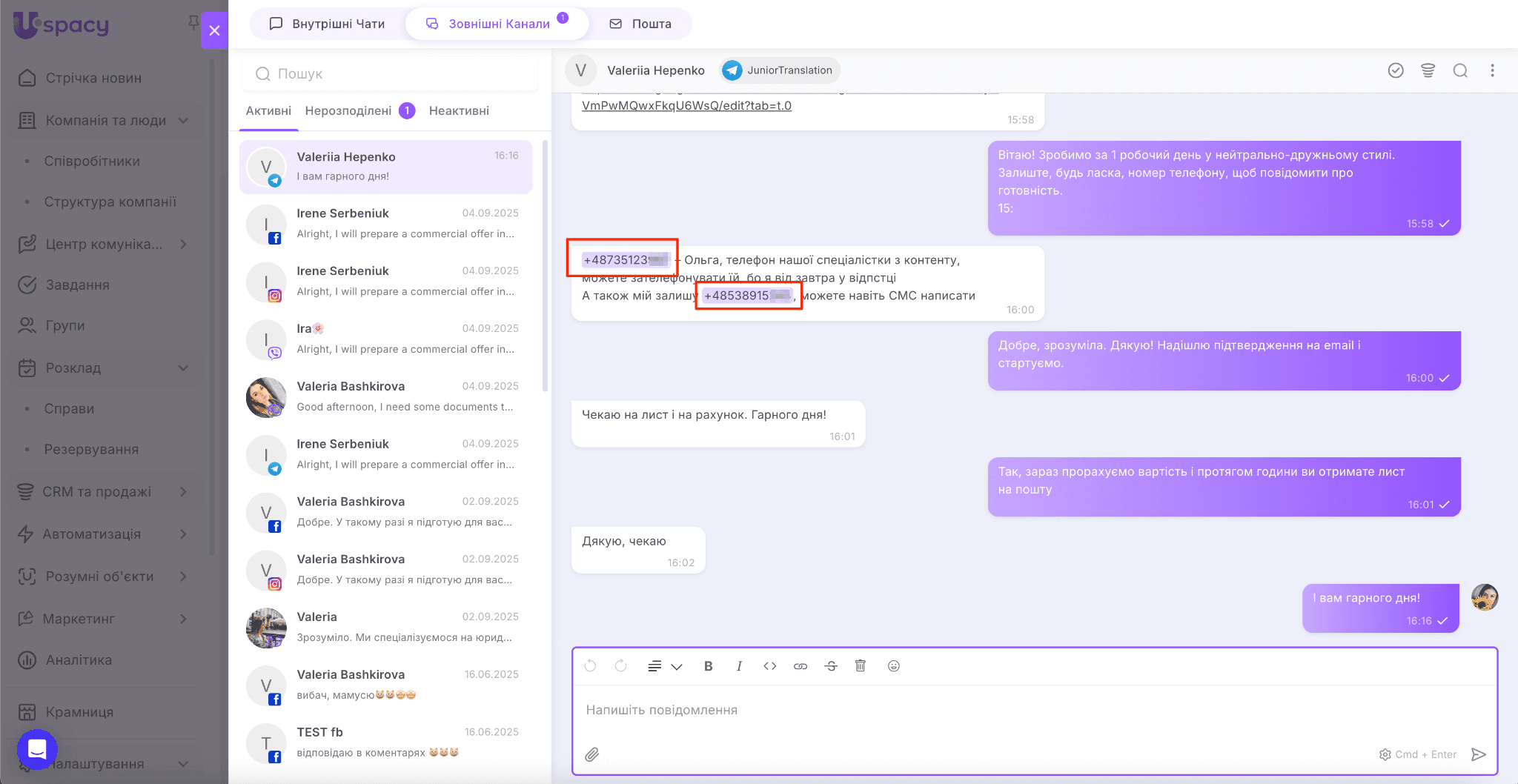
Task: Insert a link using the link icon
Action: (x=801, y=666)
